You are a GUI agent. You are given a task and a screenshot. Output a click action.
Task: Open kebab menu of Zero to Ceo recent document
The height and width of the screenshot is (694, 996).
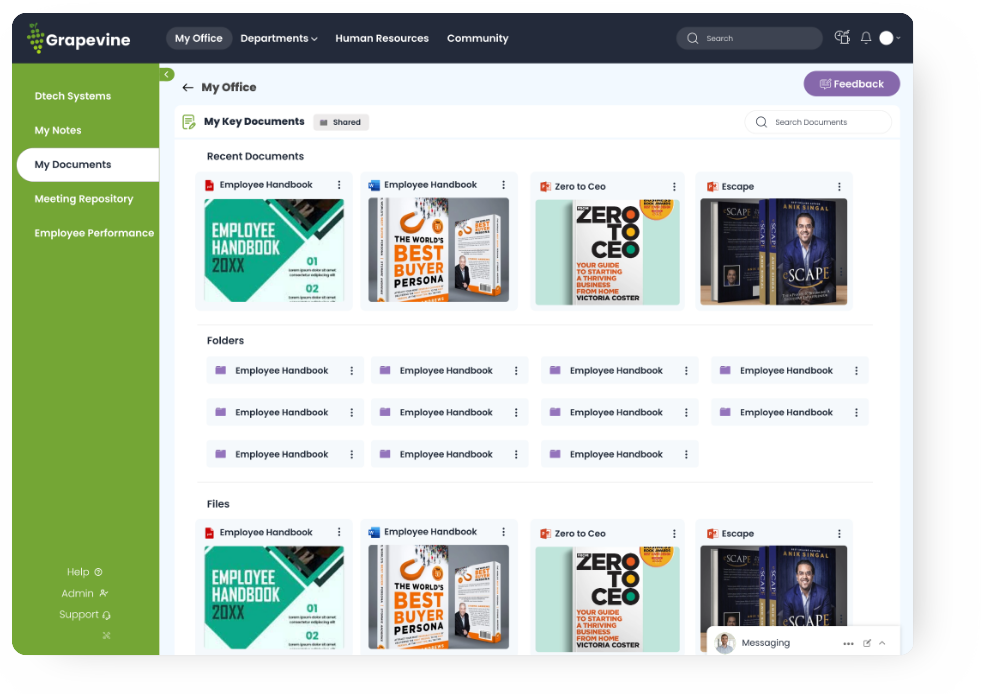[x=675, y=187]
